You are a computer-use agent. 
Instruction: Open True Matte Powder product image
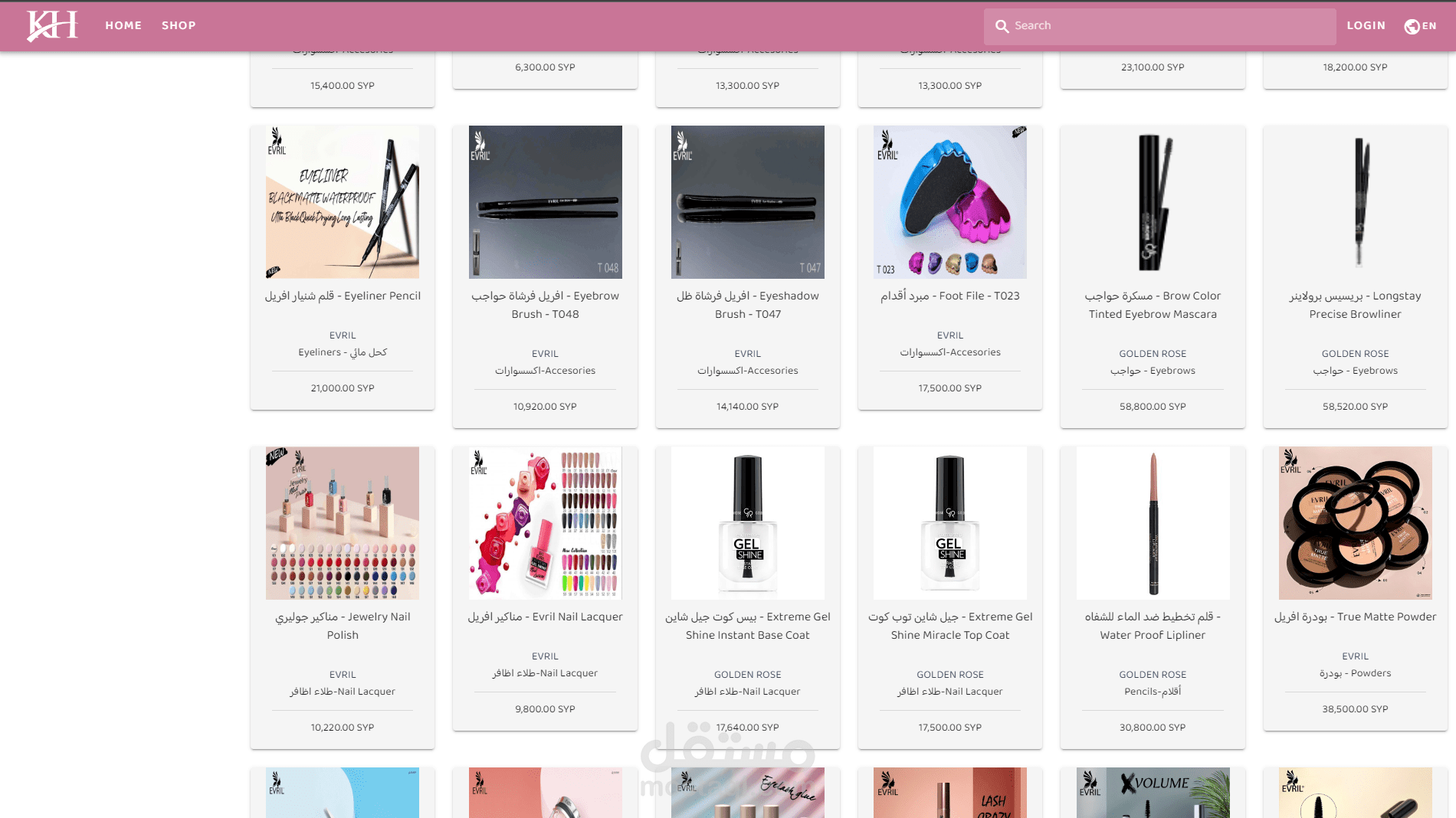click(x=1355, y=523)
